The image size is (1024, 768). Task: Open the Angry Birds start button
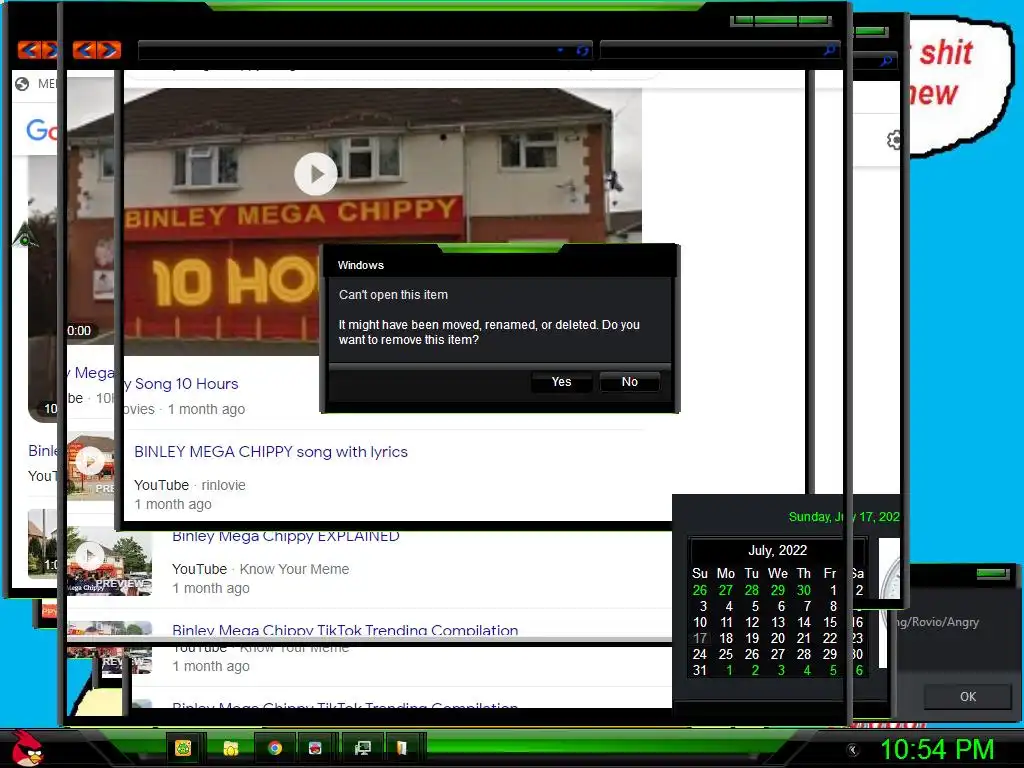27,748
